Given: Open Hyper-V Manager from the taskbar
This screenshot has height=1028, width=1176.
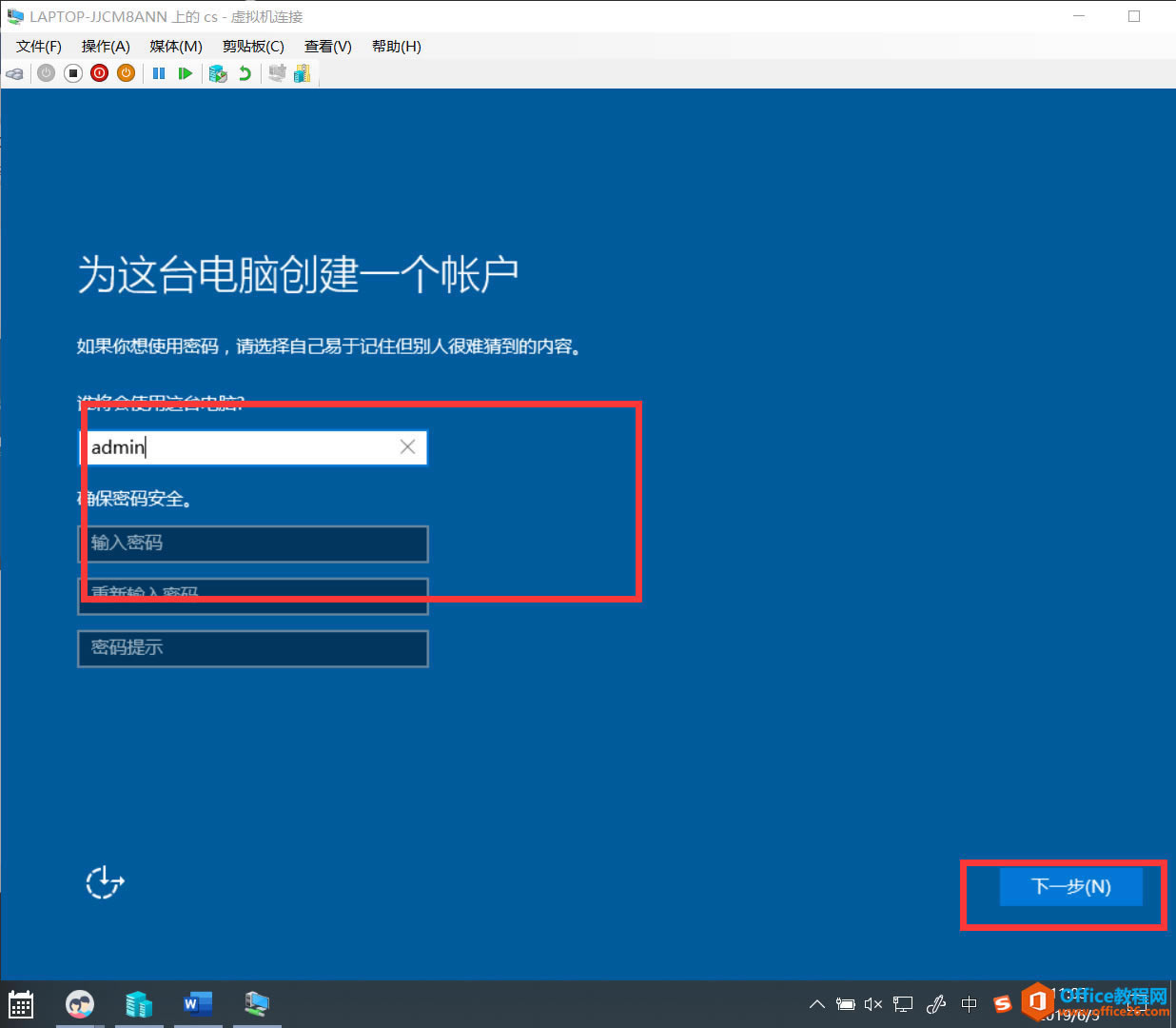Looking at the screenshot, I should point(139,1004).
